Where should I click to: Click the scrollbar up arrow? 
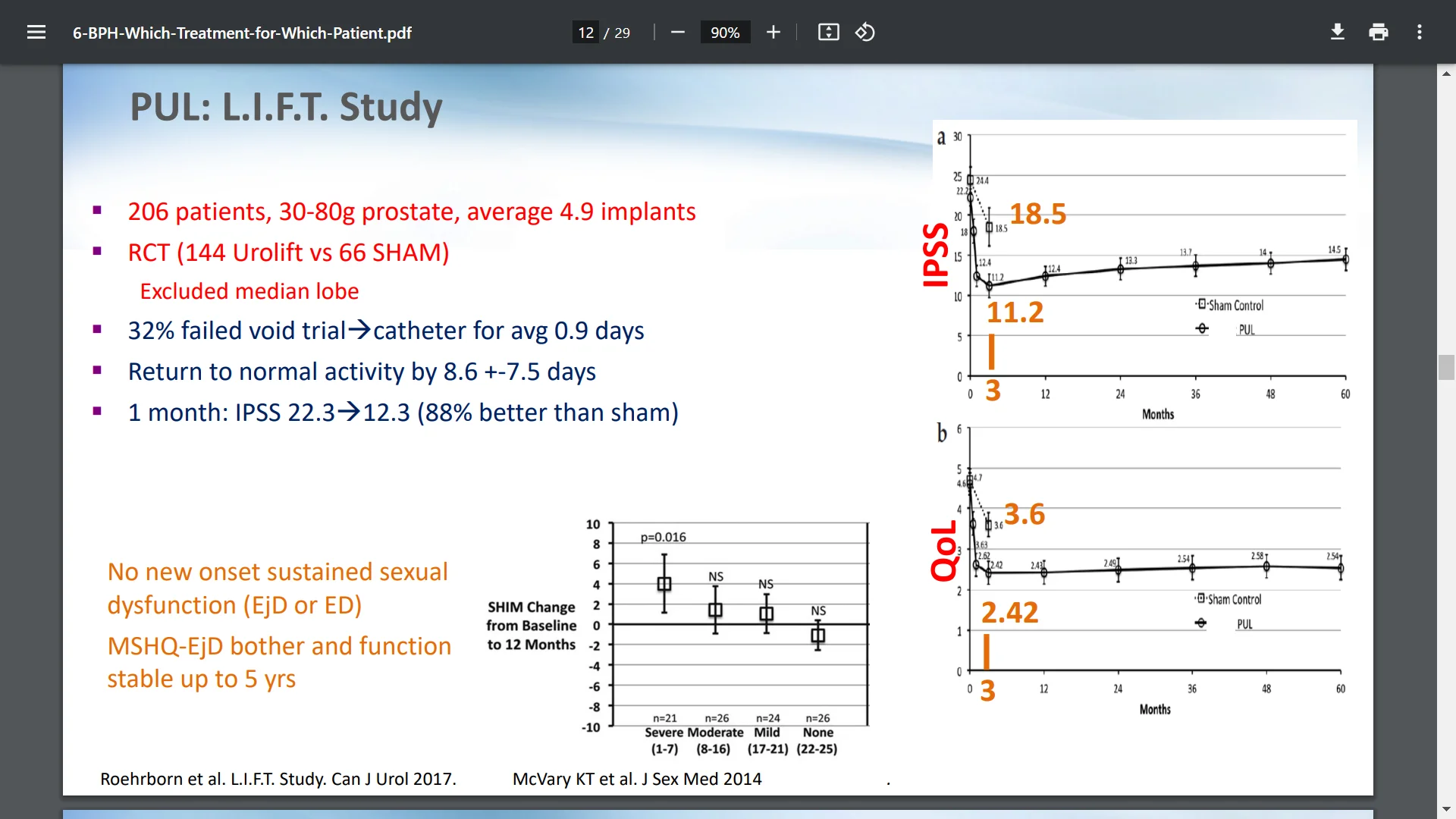(x=1446, y=74)
